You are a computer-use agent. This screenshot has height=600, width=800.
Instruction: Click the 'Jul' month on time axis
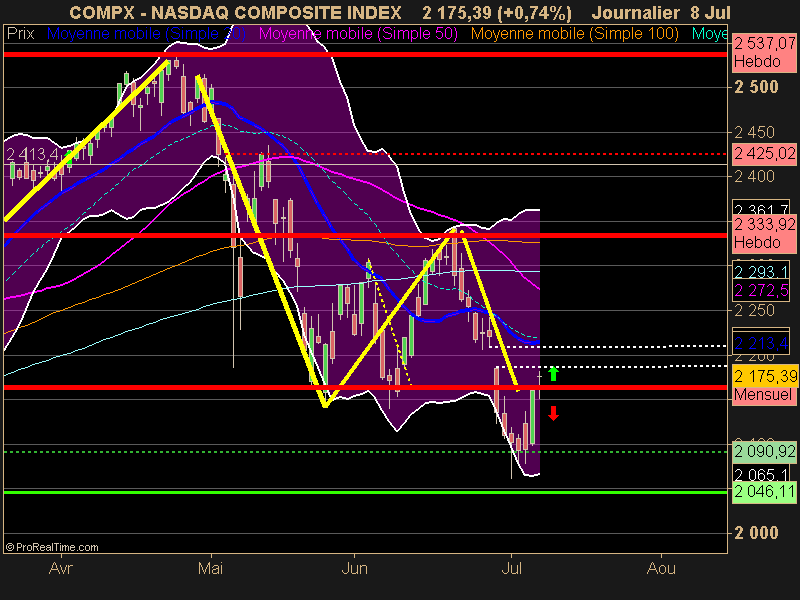pyautogui.click(x=512, y=568)
